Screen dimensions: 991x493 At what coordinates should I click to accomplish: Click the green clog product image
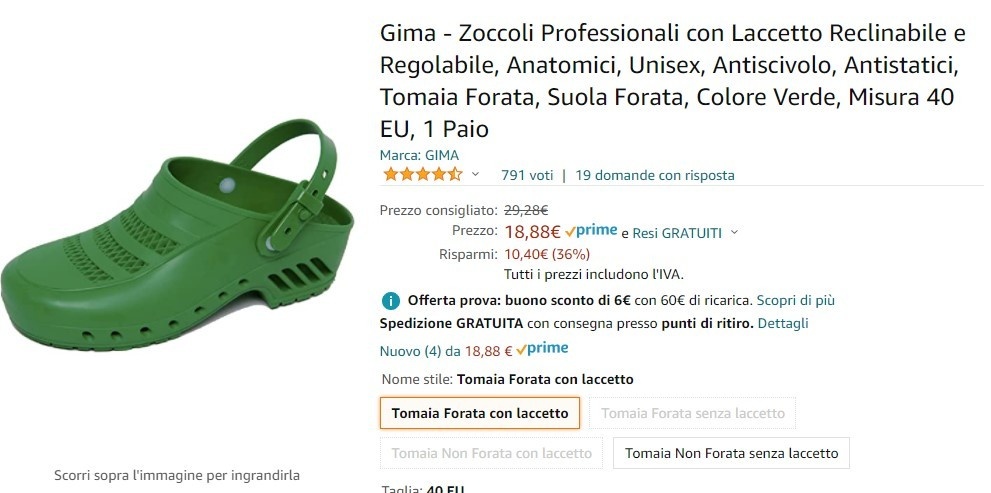(177, 234)
